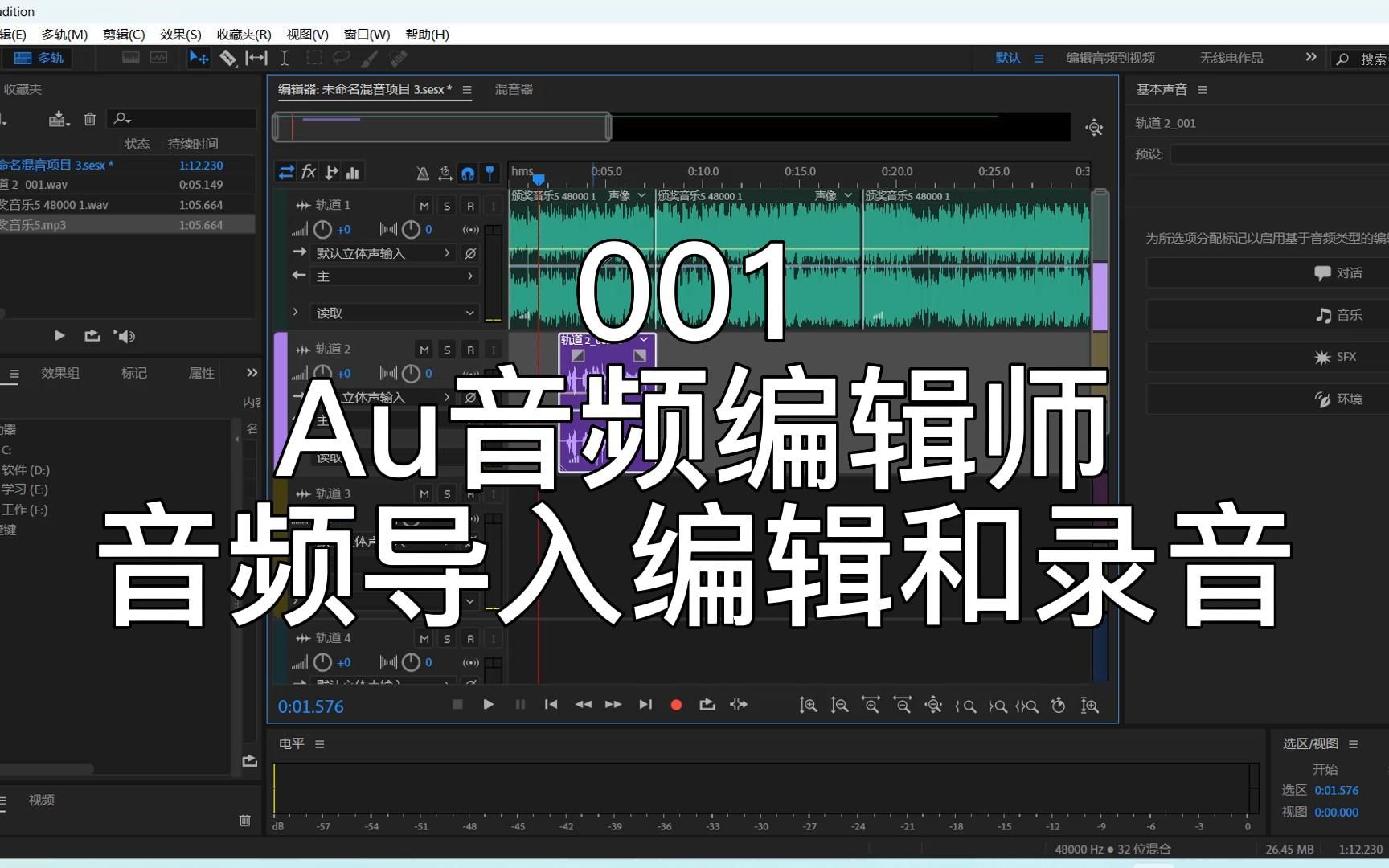This screenshot has width=1389, height=868.
Task: Delete selected file with trash icon
Action: coord(90,119)
